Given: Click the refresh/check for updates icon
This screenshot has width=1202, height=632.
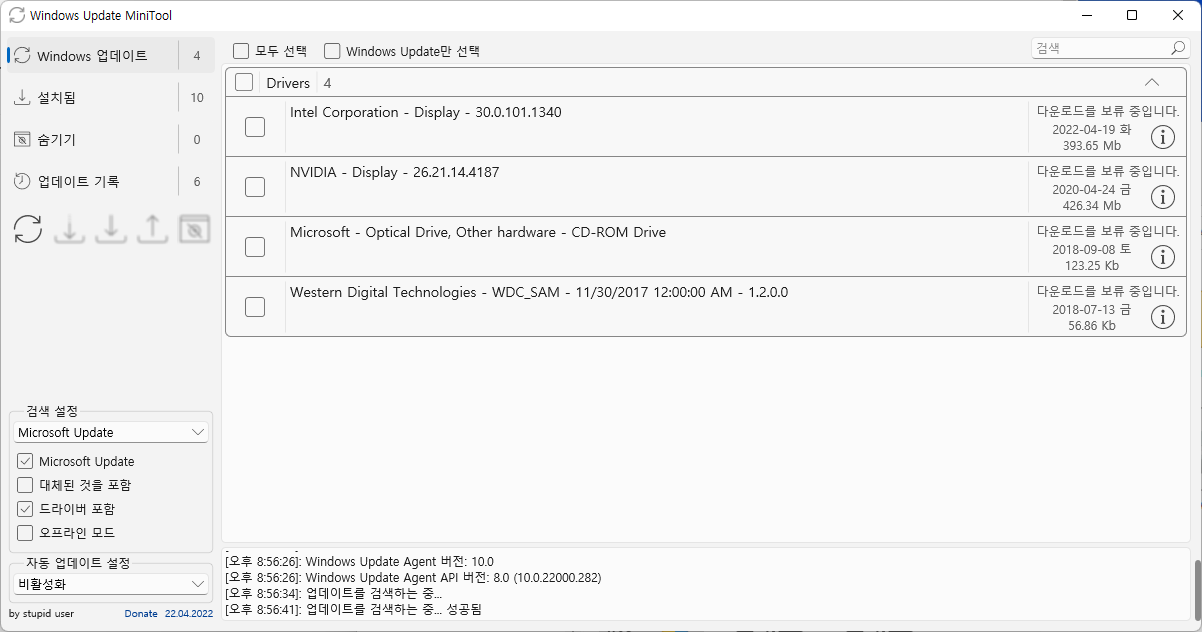Looking at the screenshot, I should [x=28, y=229].
